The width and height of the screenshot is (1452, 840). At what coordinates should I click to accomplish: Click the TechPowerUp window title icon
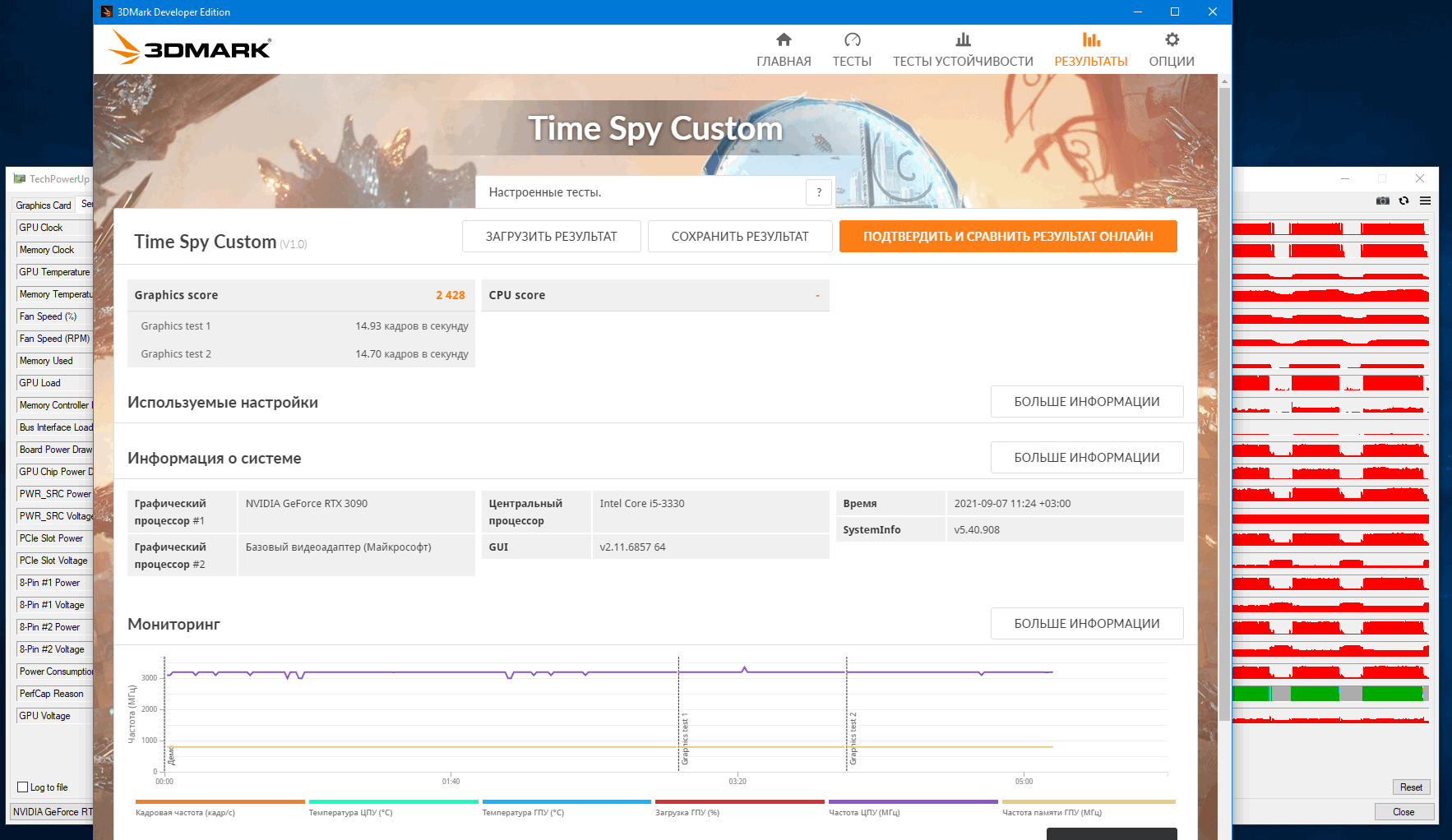20,178
